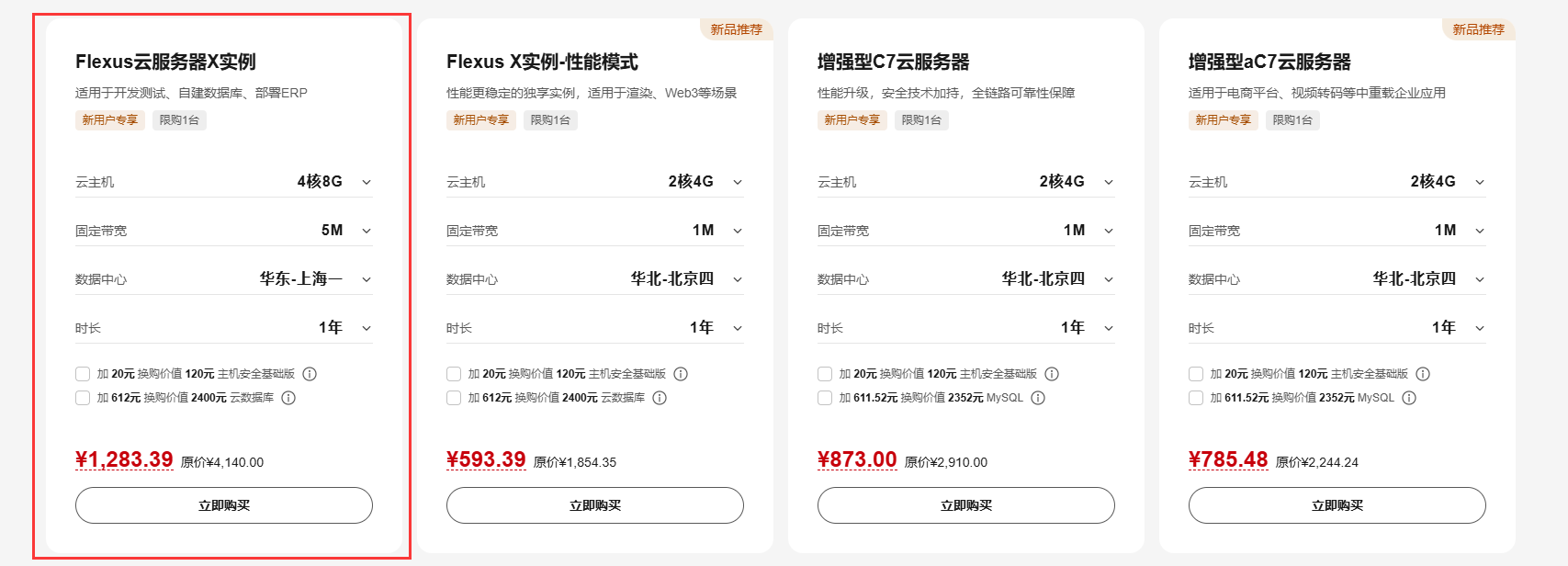Open 固定带宽 dropdown in 增强型aC7云服务器 card
This screenshot has height=566, width=1568.
(1480, 231)
